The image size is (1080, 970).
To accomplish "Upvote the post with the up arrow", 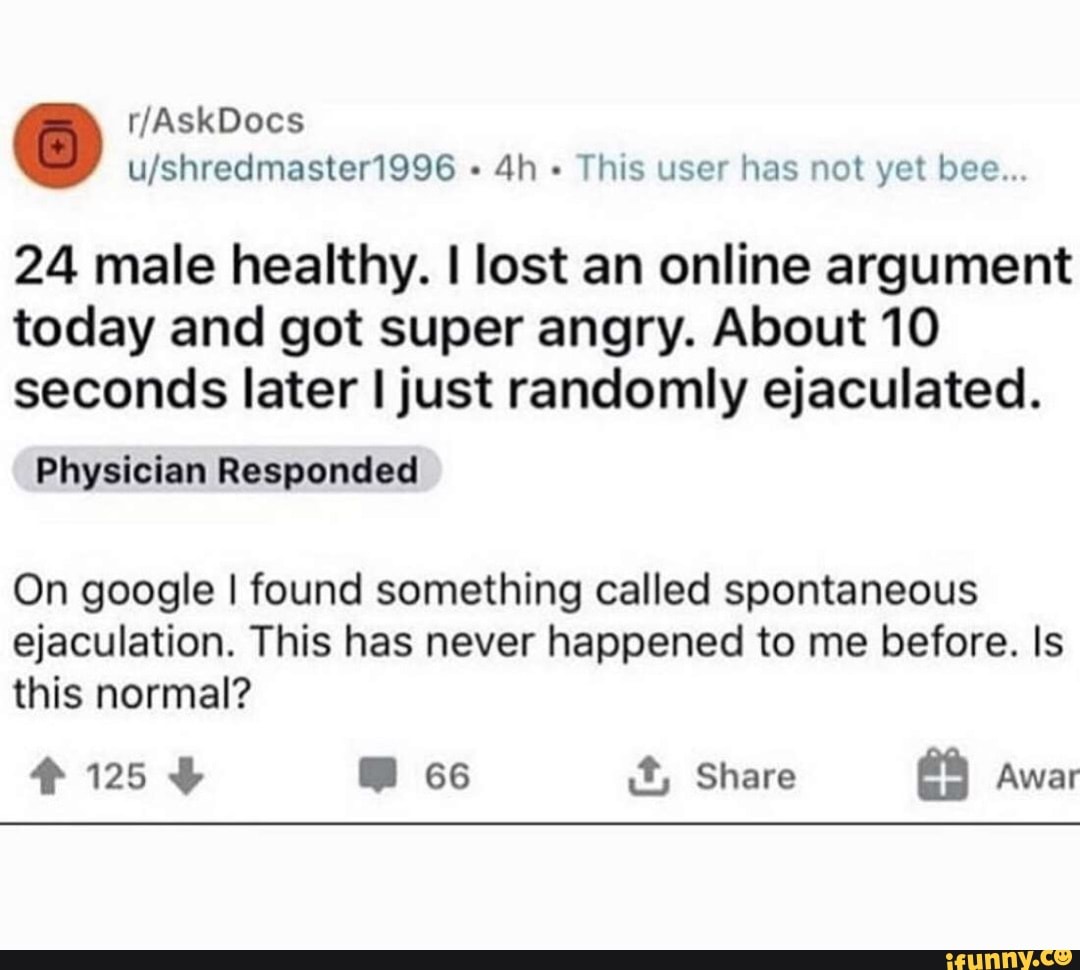I will coord(48,776).
